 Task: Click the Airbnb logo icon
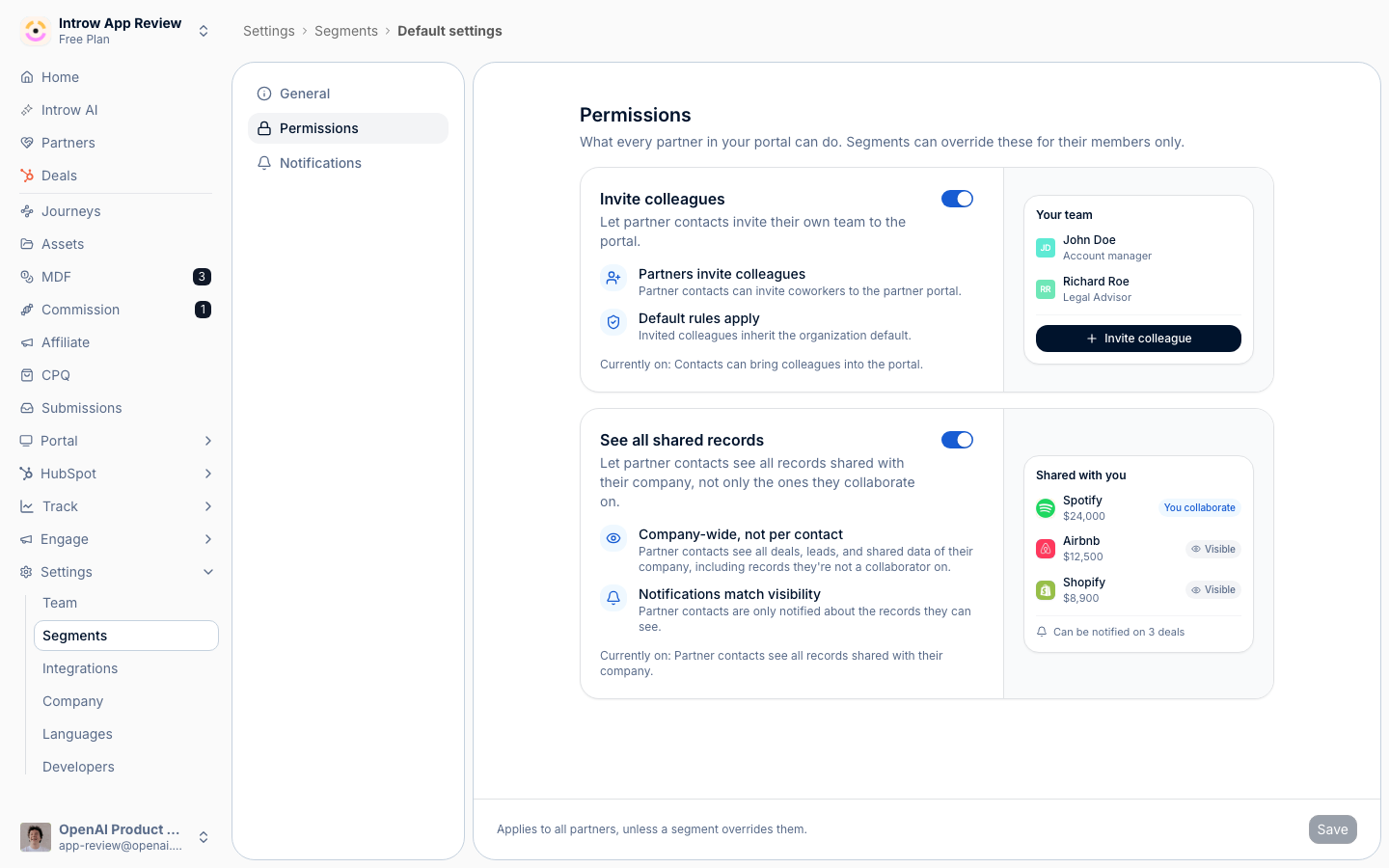1046,549
